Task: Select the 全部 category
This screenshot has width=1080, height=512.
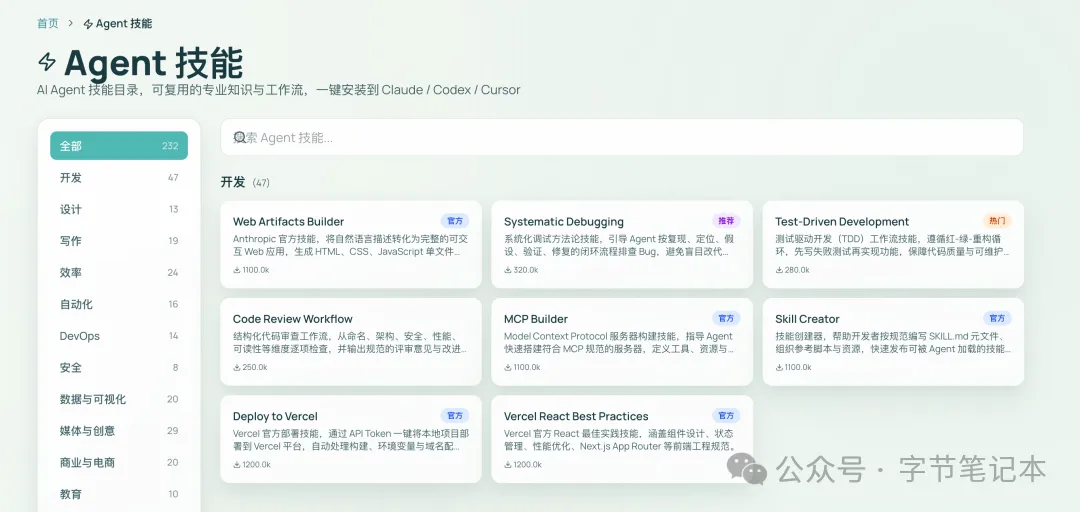Action: (118, 145)
